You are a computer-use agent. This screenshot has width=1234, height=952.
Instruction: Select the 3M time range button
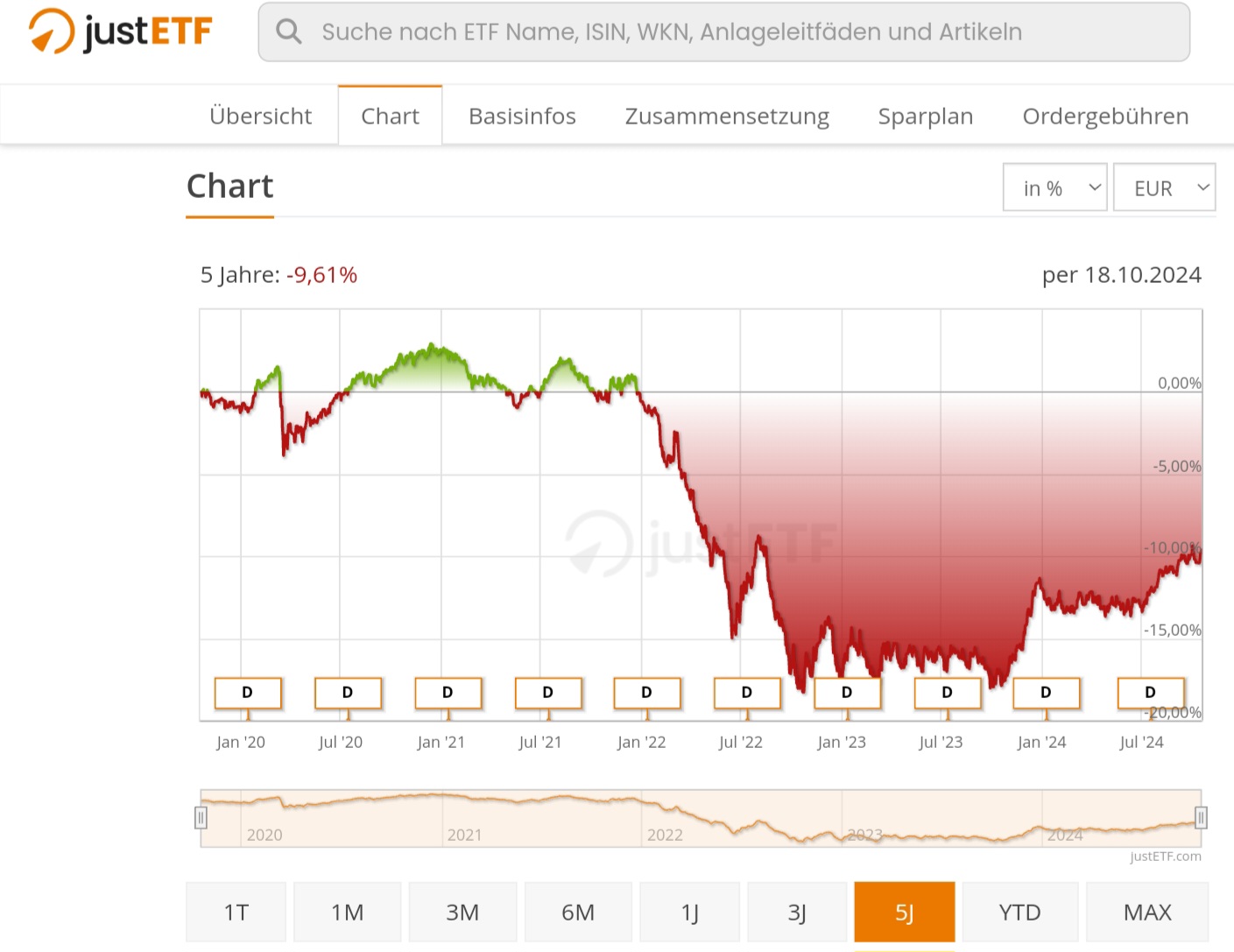(462, 913)
